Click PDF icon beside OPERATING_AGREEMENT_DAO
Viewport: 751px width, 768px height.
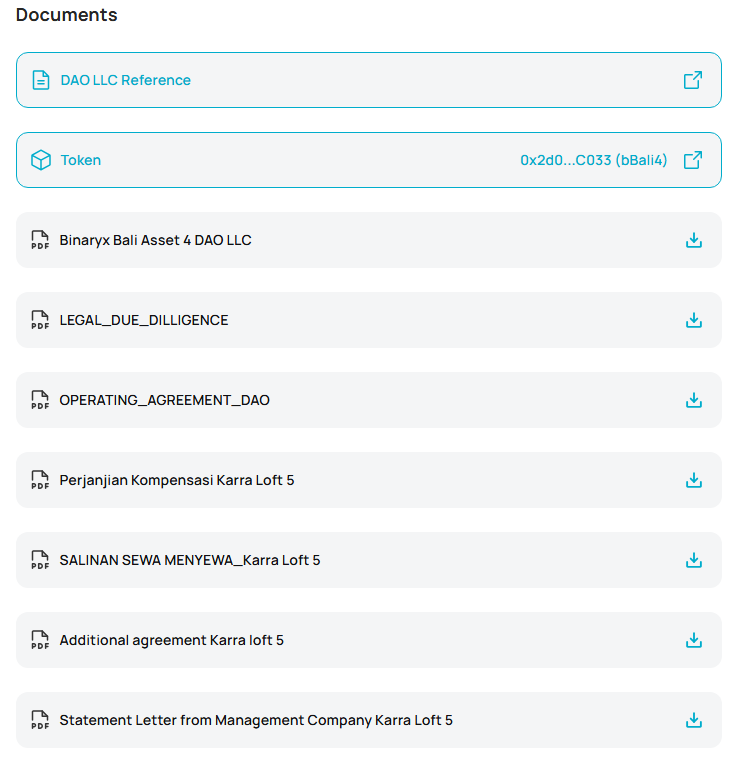point(40,400)
